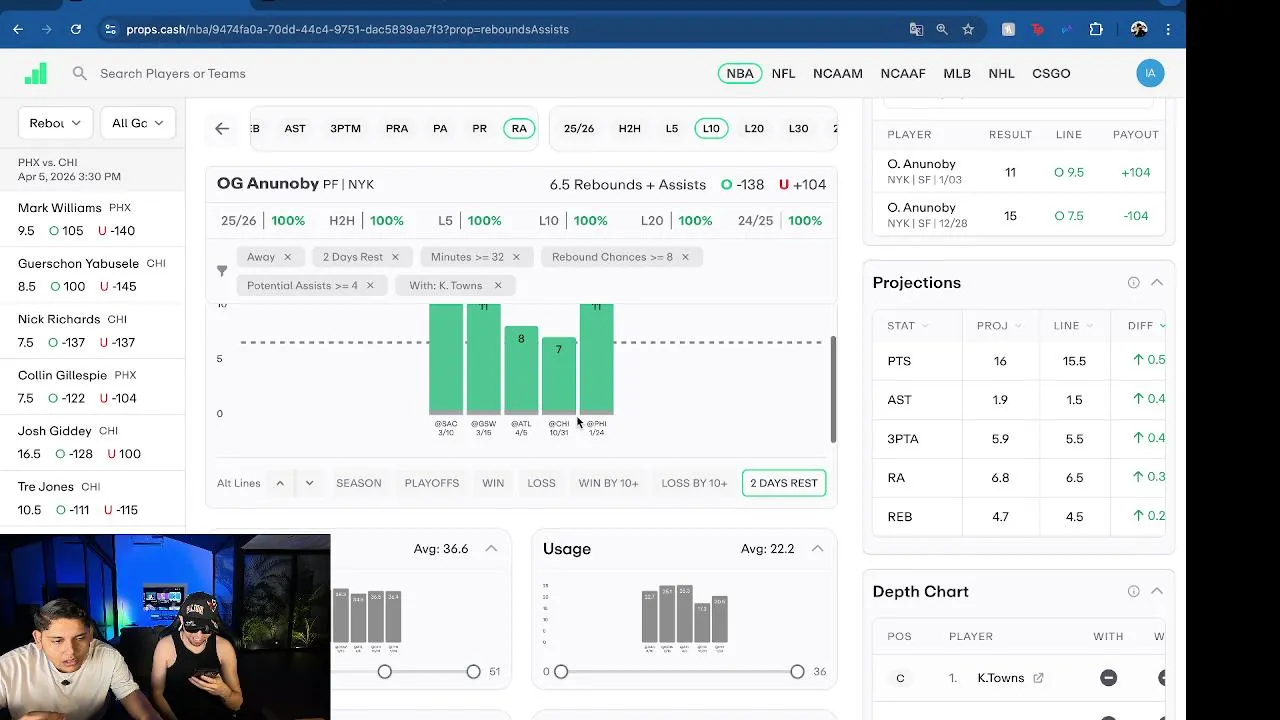1280x720 pixels.
Task: Select the L20 game range
Action: pos(754,128)
